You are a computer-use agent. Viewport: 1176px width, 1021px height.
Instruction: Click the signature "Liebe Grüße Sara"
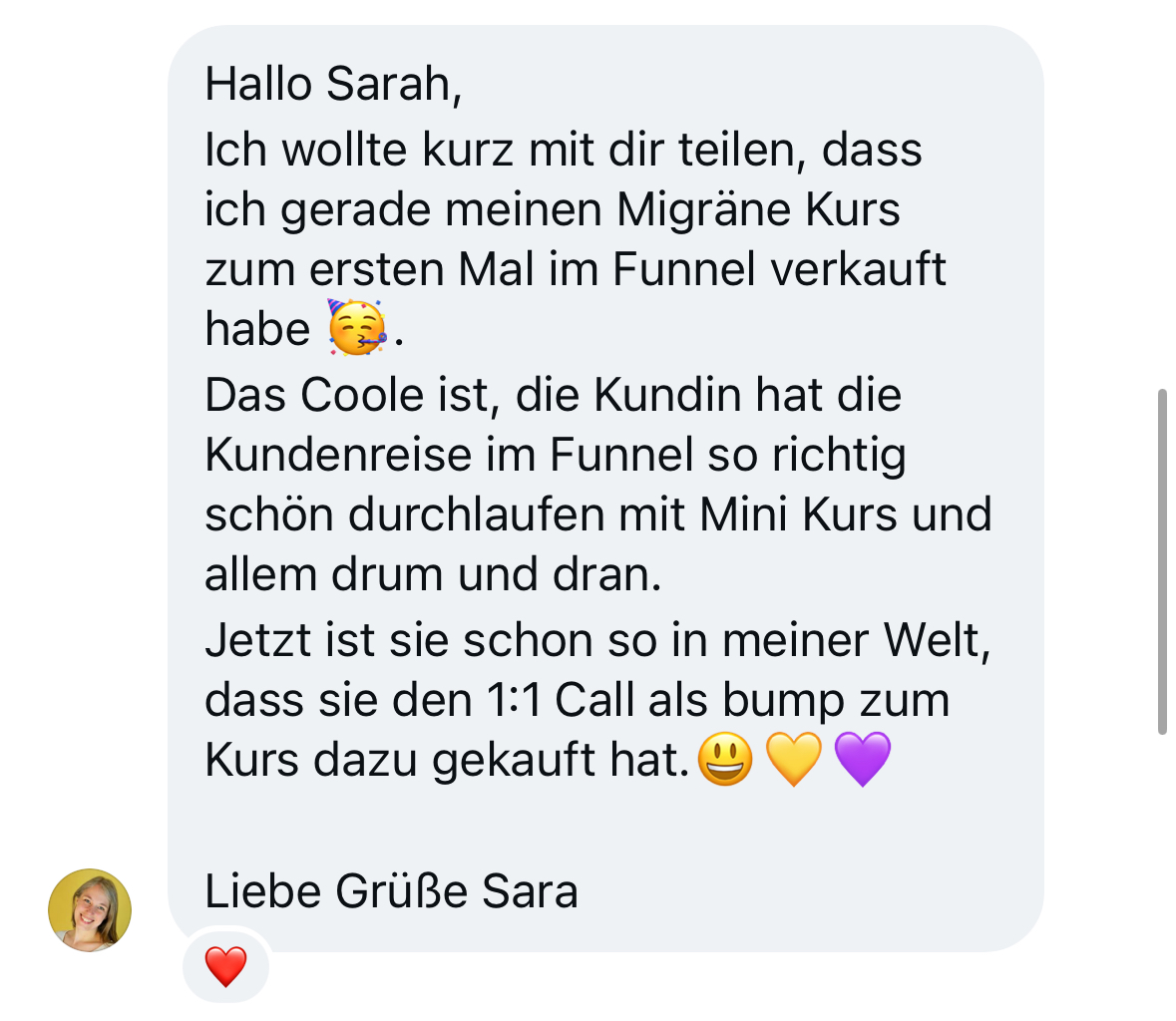391,891
